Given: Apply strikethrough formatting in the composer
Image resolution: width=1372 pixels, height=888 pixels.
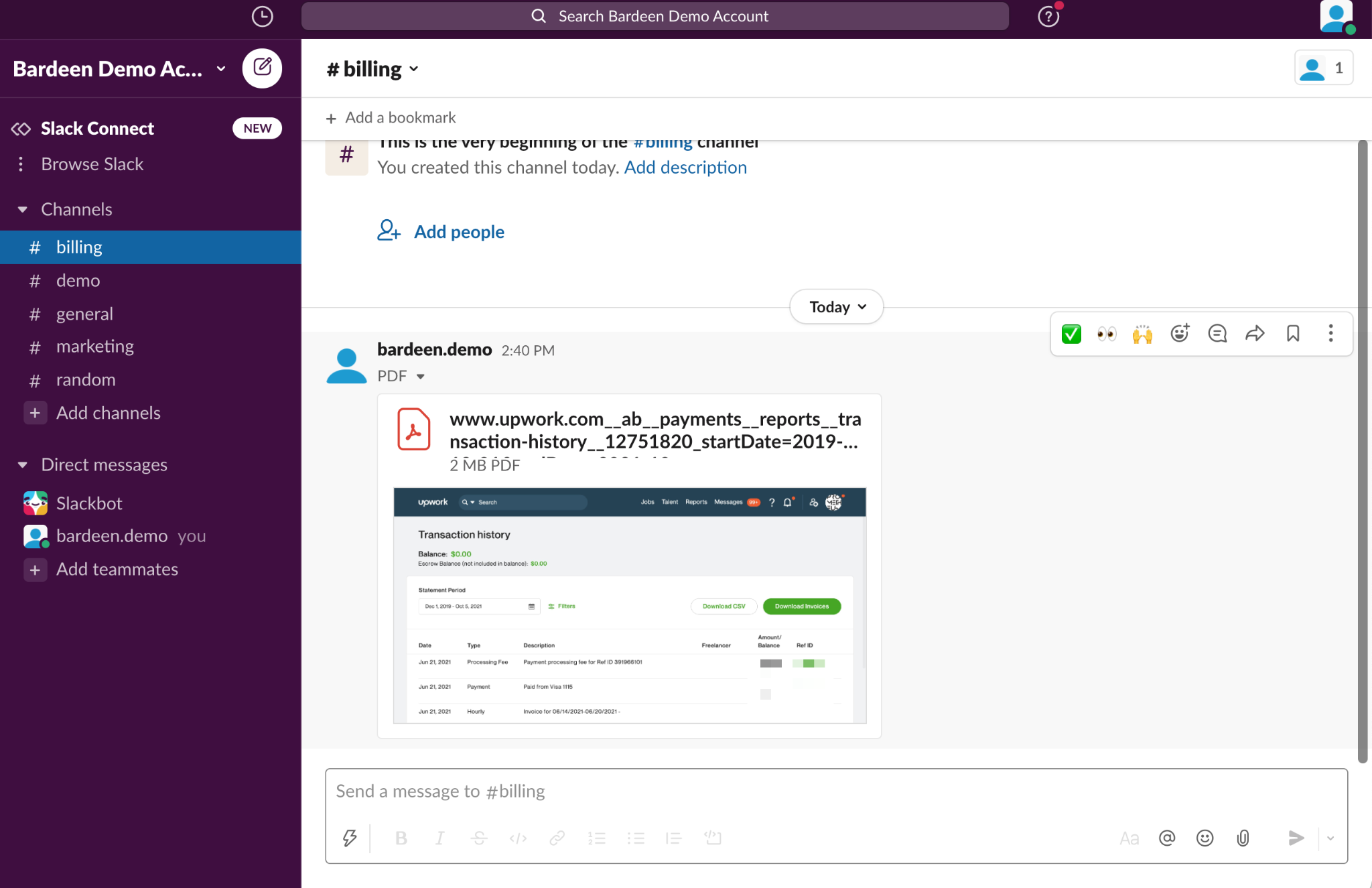Looking at the screenshot, I should click(478, 838).
